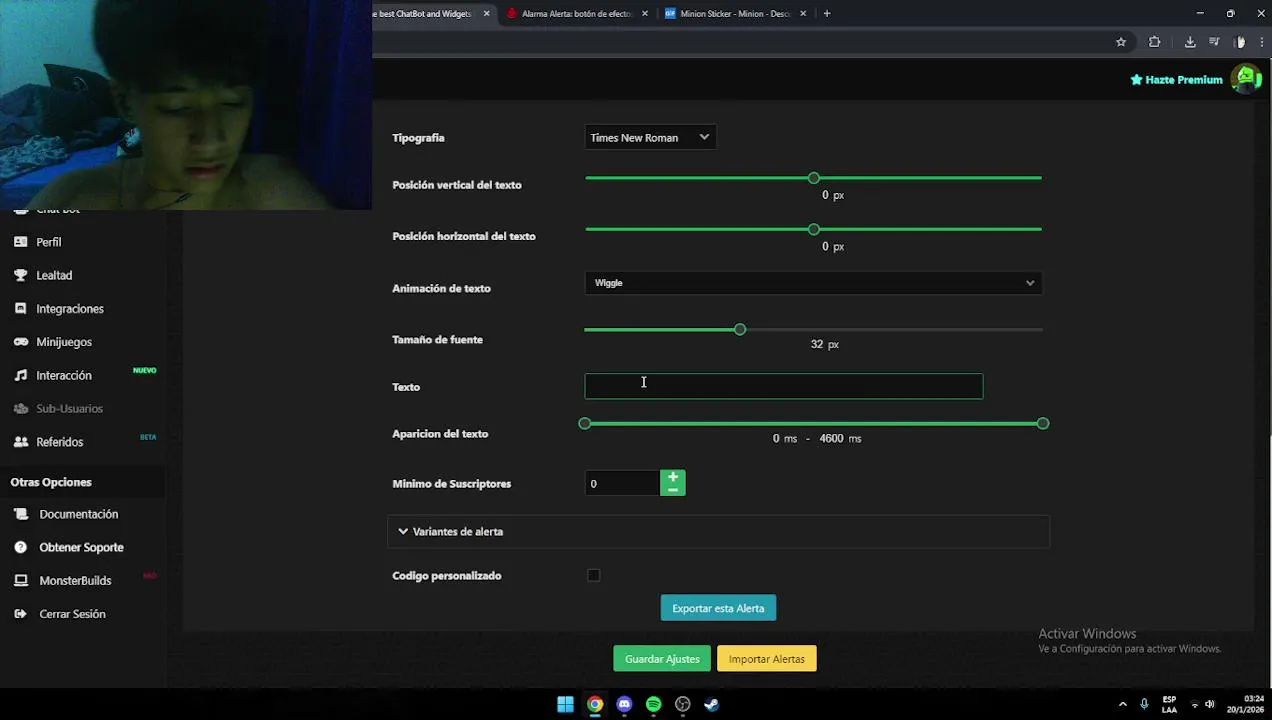
Task: Open the Tipografia font dropdown
Action: click(650, 138)
